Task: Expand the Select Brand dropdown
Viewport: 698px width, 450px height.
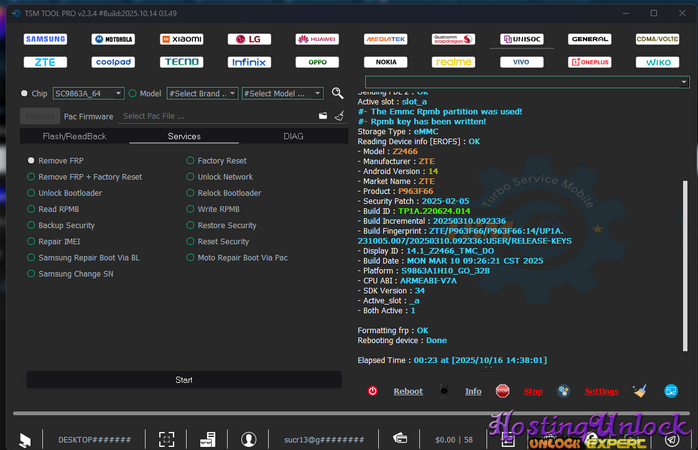Action: point(202,93)
